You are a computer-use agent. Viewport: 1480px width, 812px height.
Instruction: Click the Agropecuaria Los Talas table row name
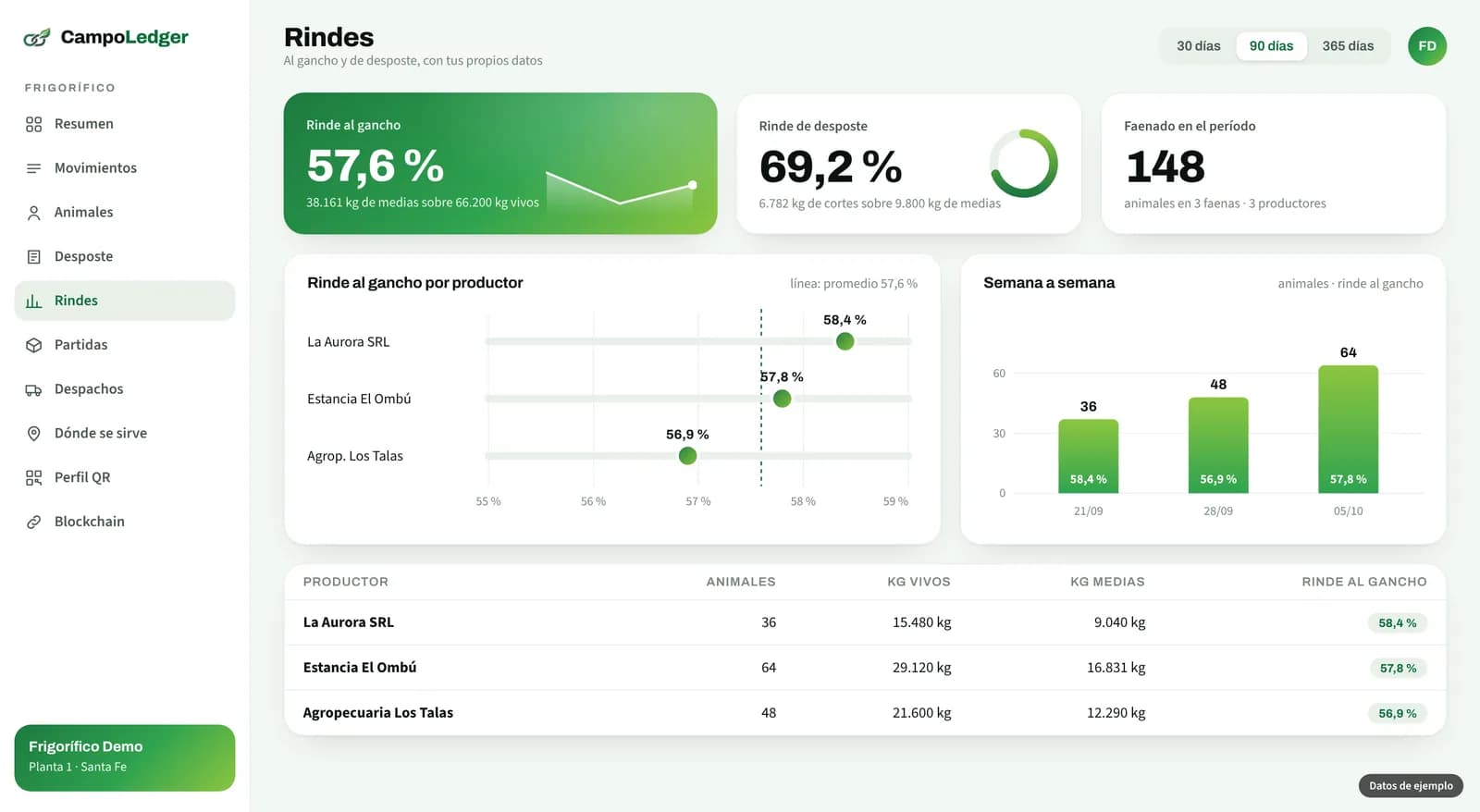(x=378, y=713)
